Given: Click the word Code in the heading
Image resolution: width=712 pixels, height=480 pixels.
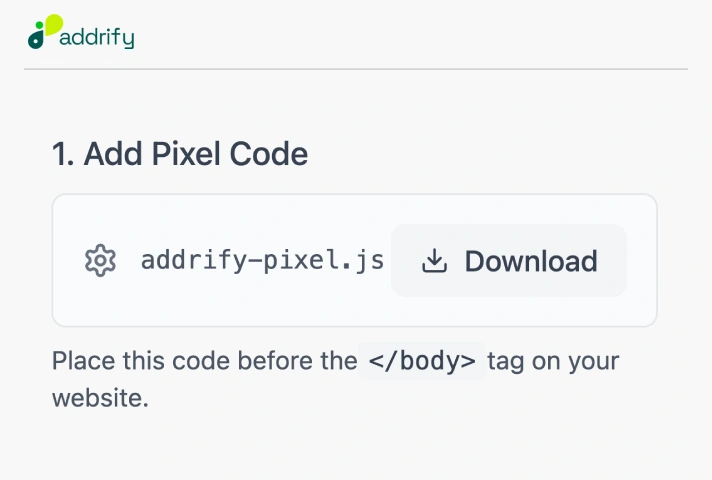Looking at the screenshot, I should tap(269, 153).
